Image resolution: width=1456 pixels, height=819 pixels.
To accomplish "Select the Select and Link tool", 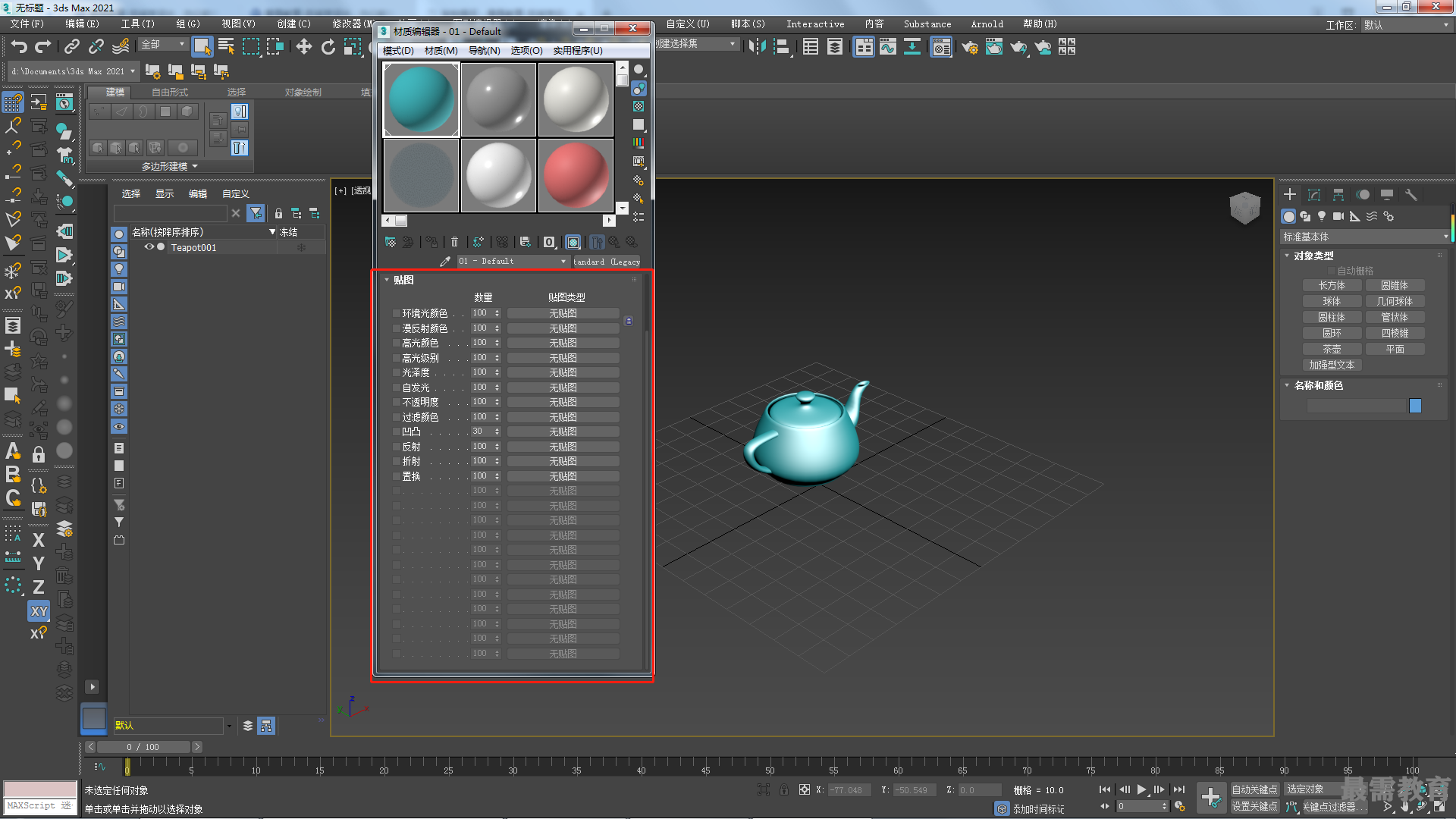I will tap(71, 47).
